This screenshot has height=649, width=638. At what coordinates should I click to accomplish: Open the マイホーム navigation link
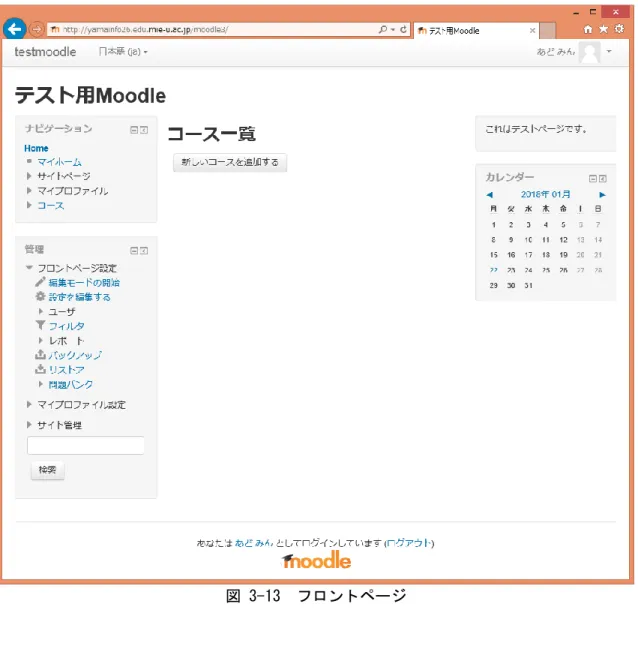click(60, 162)
